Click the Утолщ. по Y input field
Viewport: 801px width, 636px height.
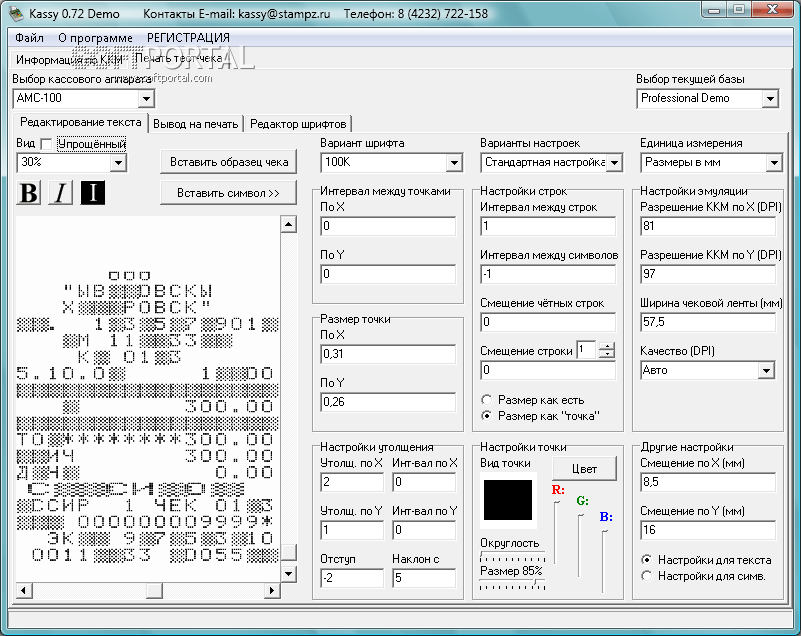coord(352,530)
